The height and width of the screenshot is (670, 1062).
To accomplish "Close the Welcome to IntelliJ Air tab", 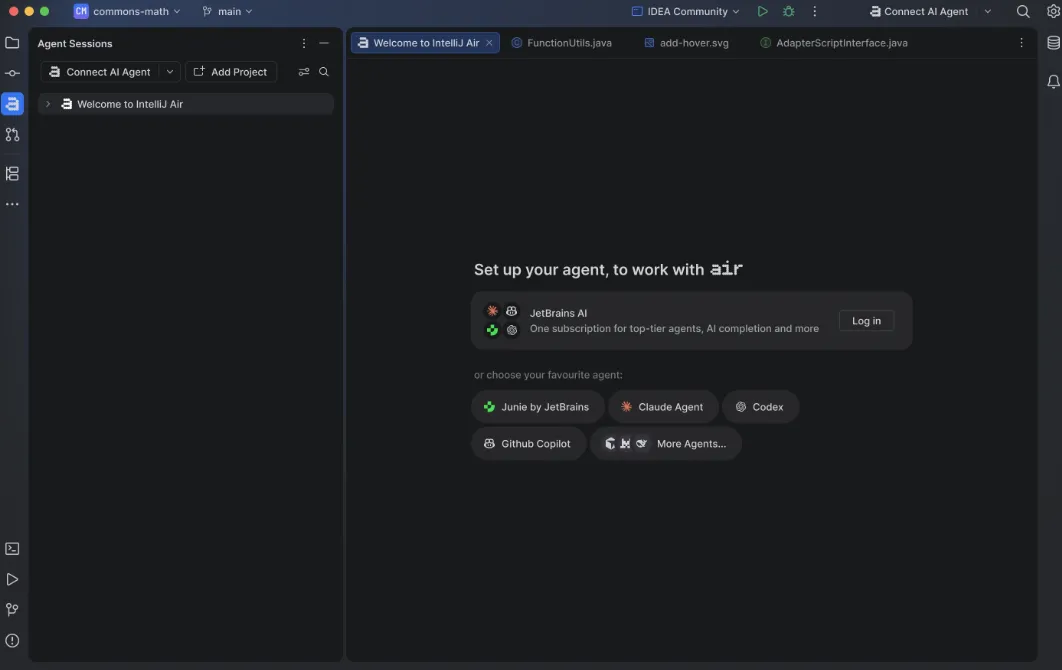I will [x=489, y=43].
